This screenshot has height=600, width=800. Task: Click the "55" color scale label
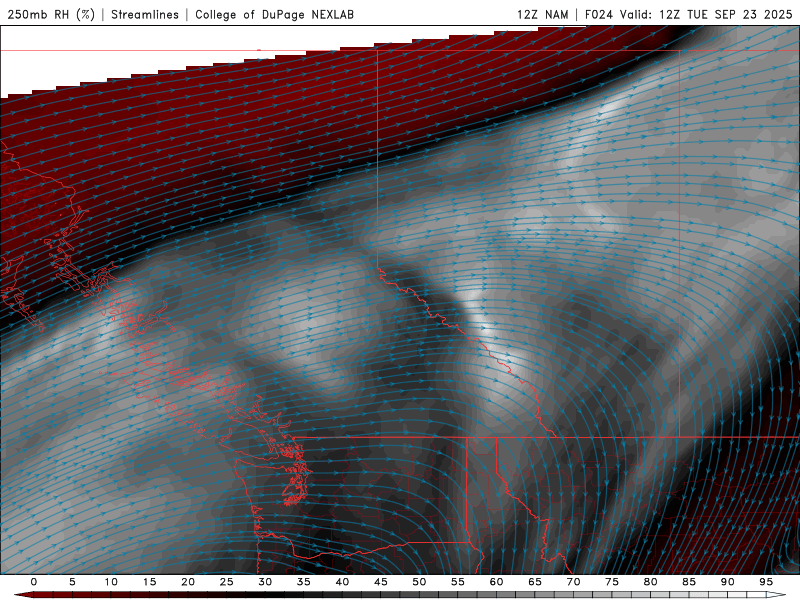[458, 582]
